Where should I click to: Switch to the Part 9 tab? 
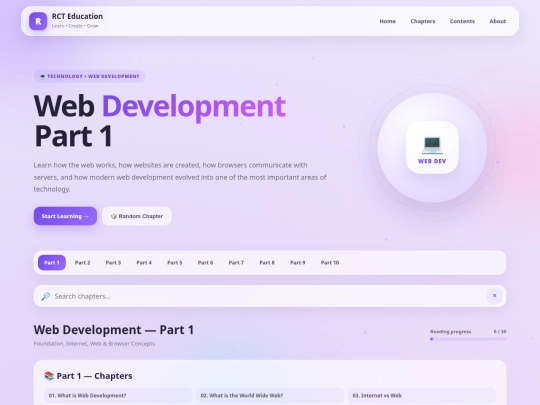pyautogui.click(x=298, y=263)
